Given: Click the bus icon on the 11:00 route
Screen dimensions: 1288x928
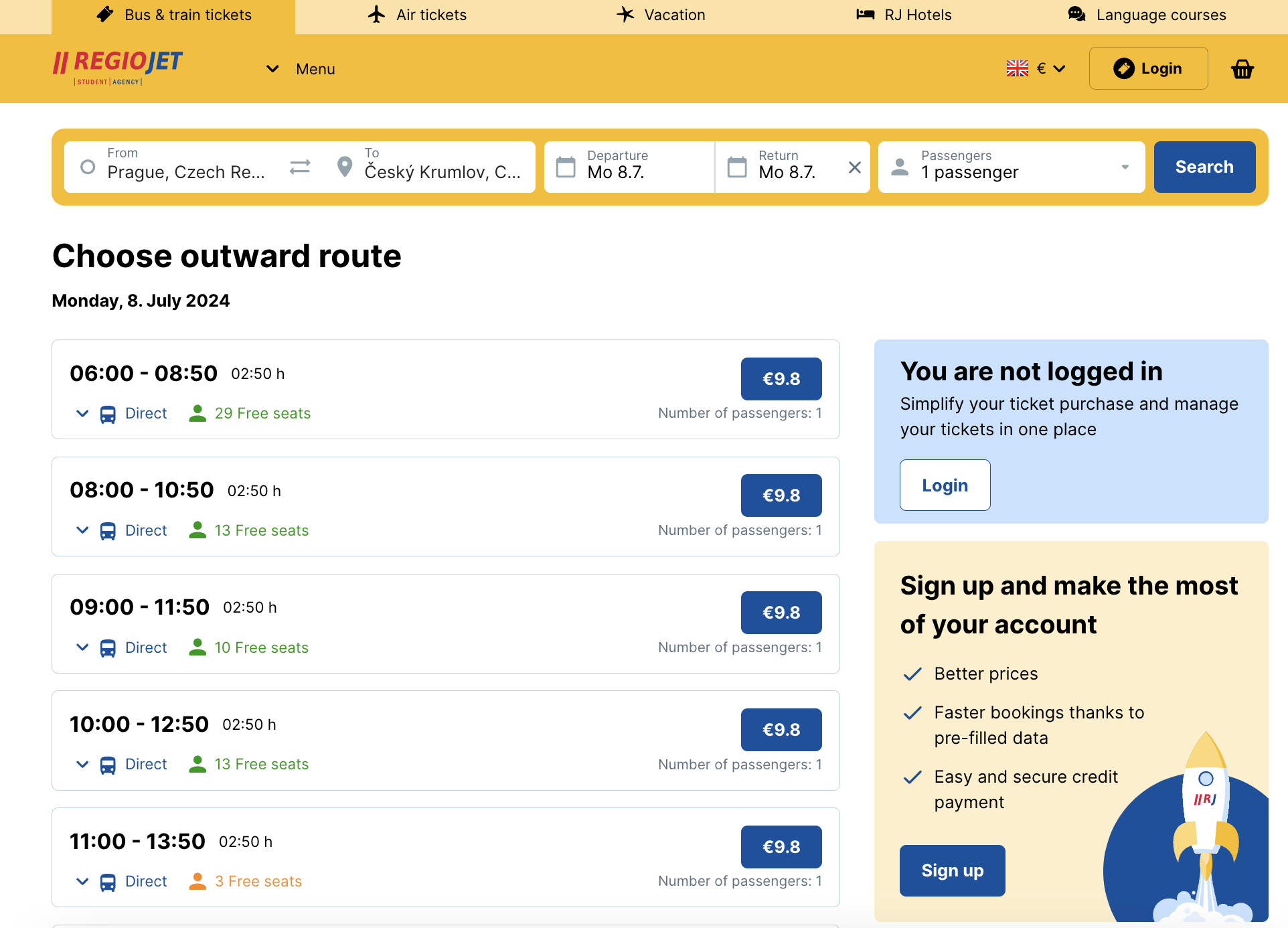Looking at the screenshot, I should [x=108, y=882].
